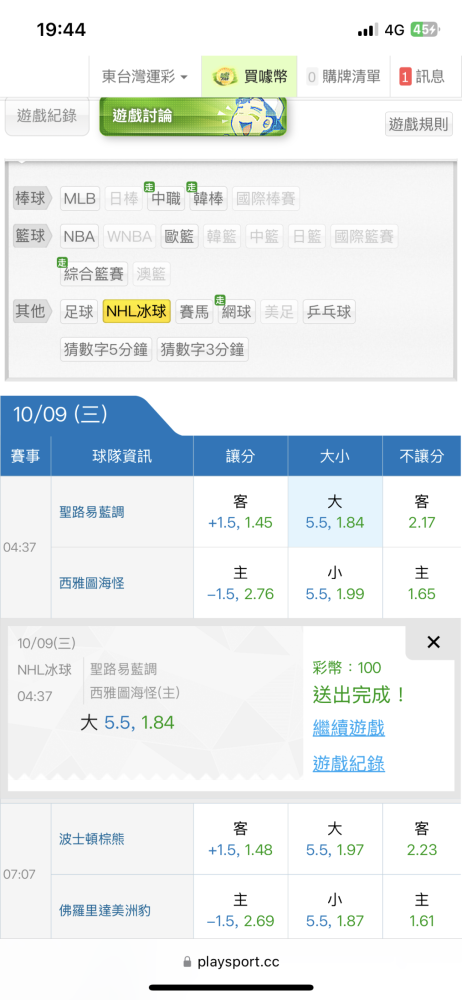This screenshot has width=462, height=1000.
Task: Close the bet confirmation panel
Action: tap(433, 642)
